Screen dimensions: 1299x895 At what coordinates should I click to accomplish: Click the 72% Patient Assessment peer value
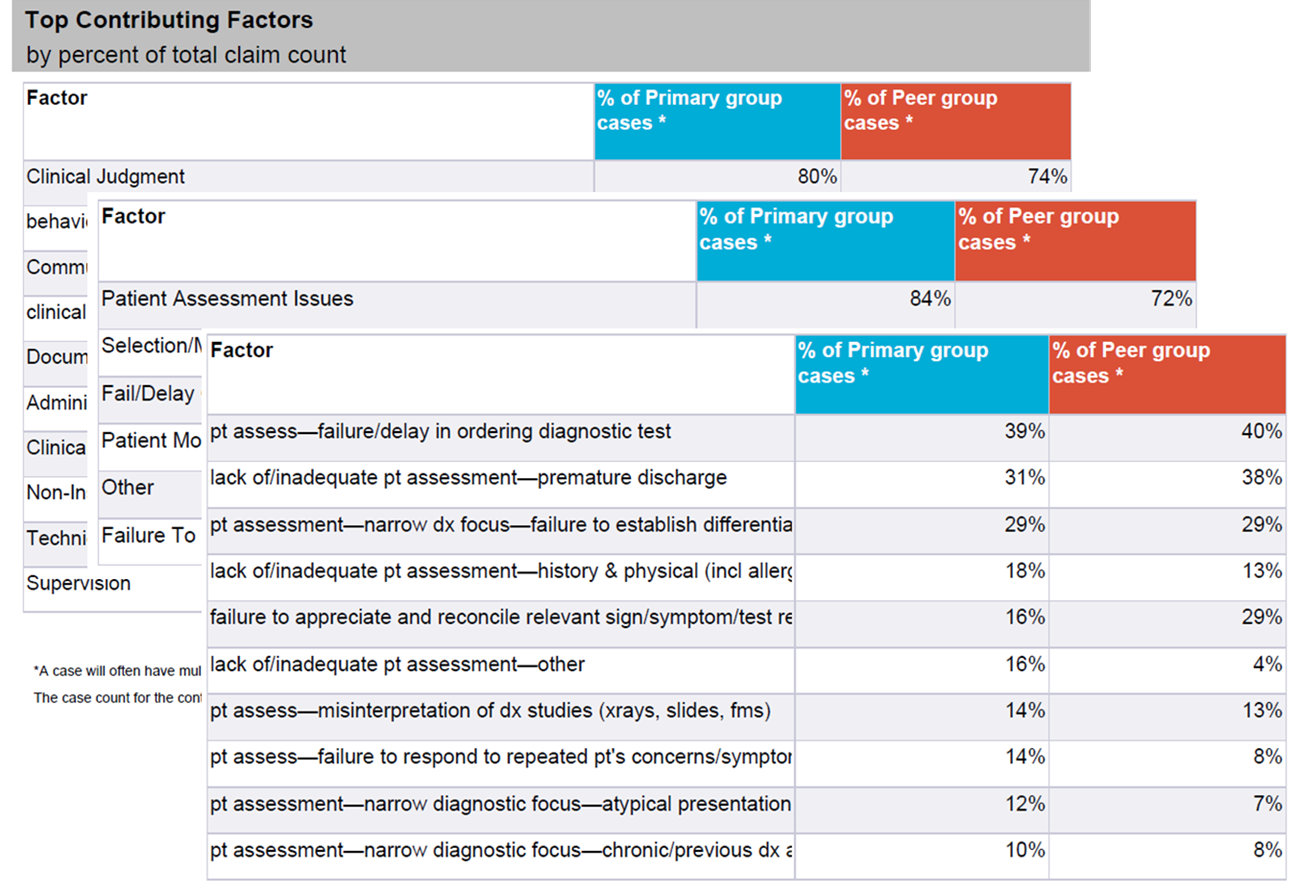(x=1171, y=298)
